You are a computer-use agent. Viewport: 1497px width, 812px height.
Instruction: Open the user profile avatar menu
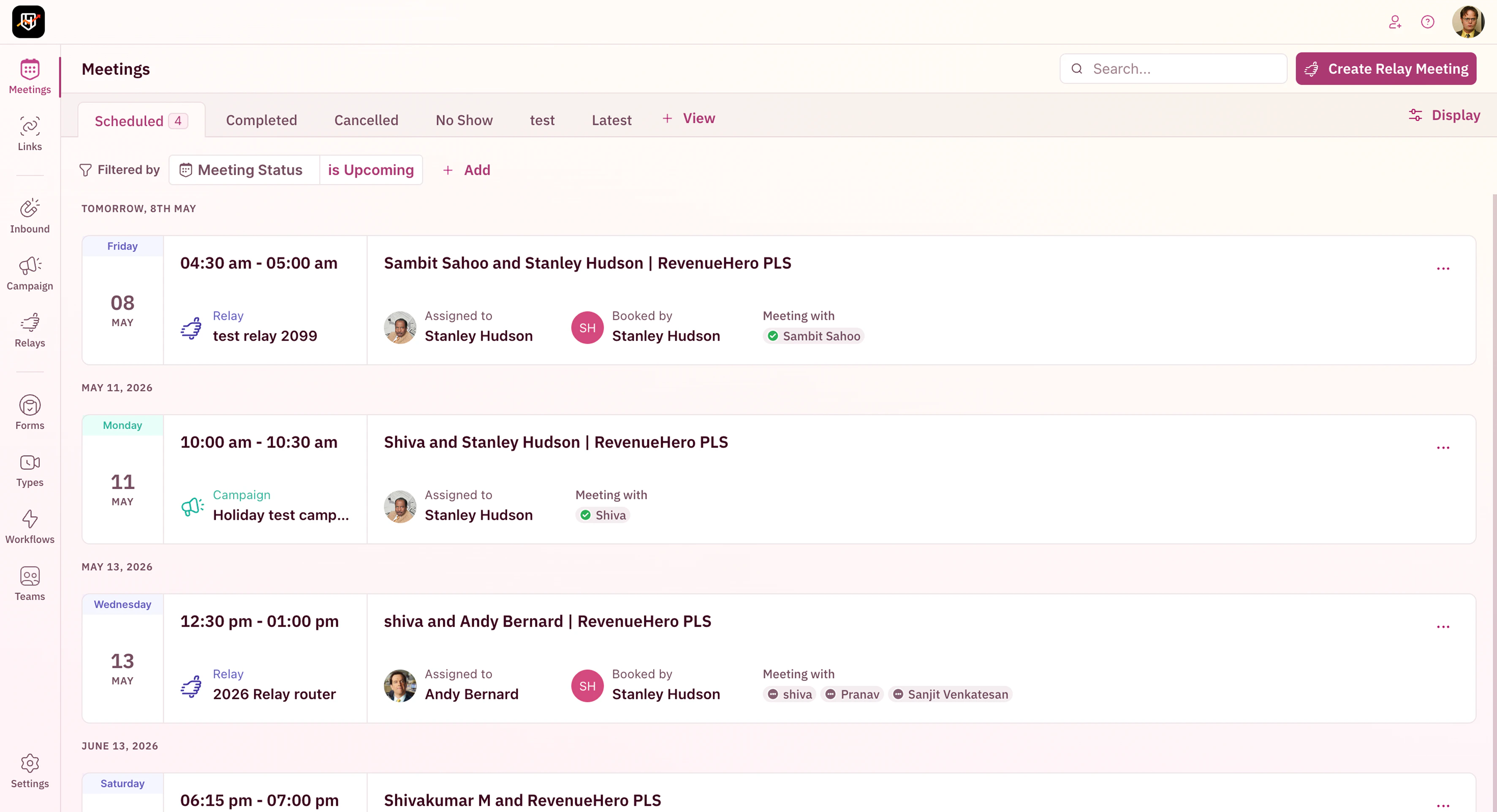click(1468, 22)
